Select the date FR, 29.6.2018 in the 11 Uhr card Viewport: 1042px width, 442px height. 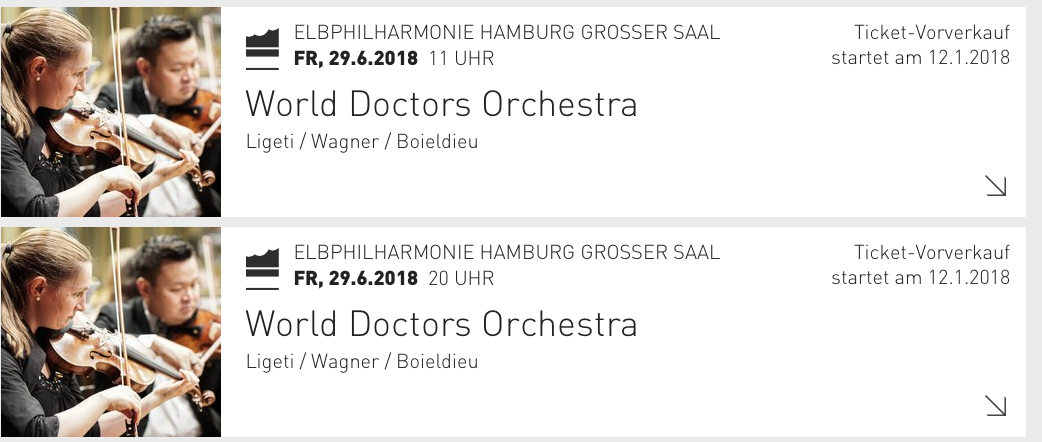point(356,58)
